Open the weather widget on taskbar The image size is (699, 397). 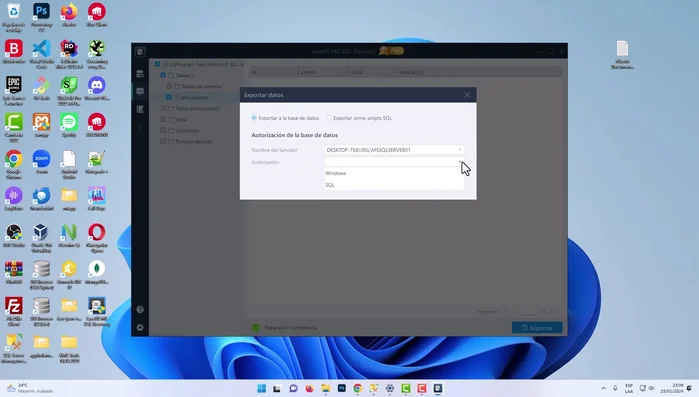coord(29,388)
